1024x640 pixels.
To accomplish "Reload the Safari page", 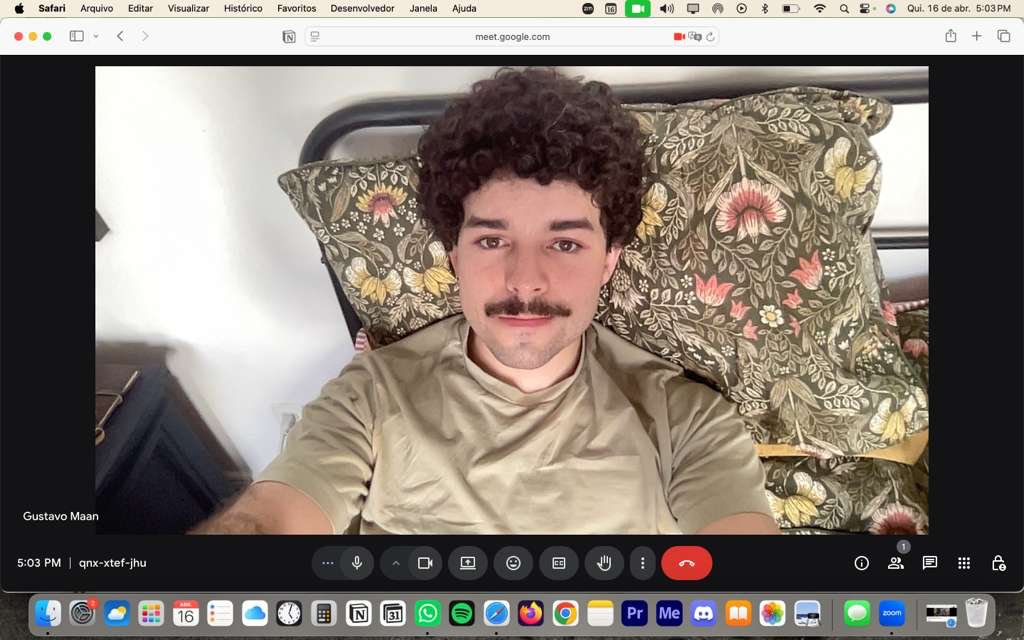I will point(711,37).
